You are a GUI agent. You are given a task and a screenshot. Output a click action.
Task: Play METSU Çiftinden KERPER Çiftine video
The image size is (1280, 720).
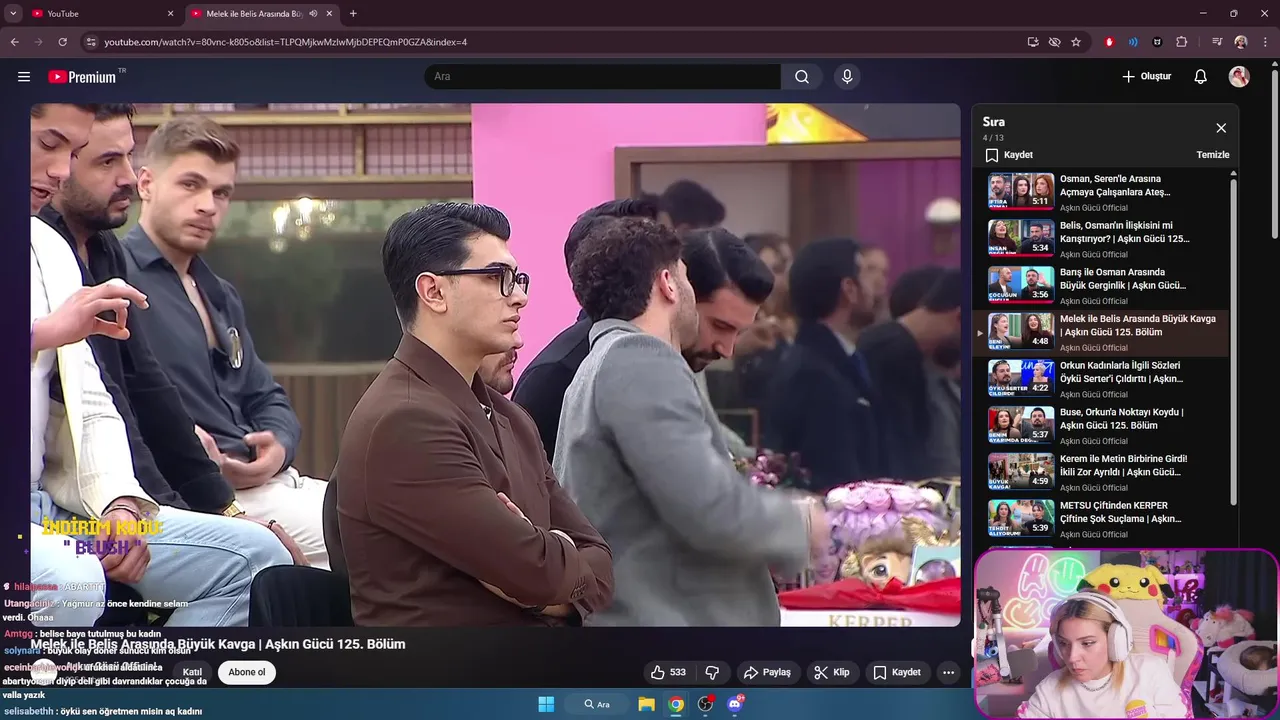pyautogui.click(x=1105, y=520)
